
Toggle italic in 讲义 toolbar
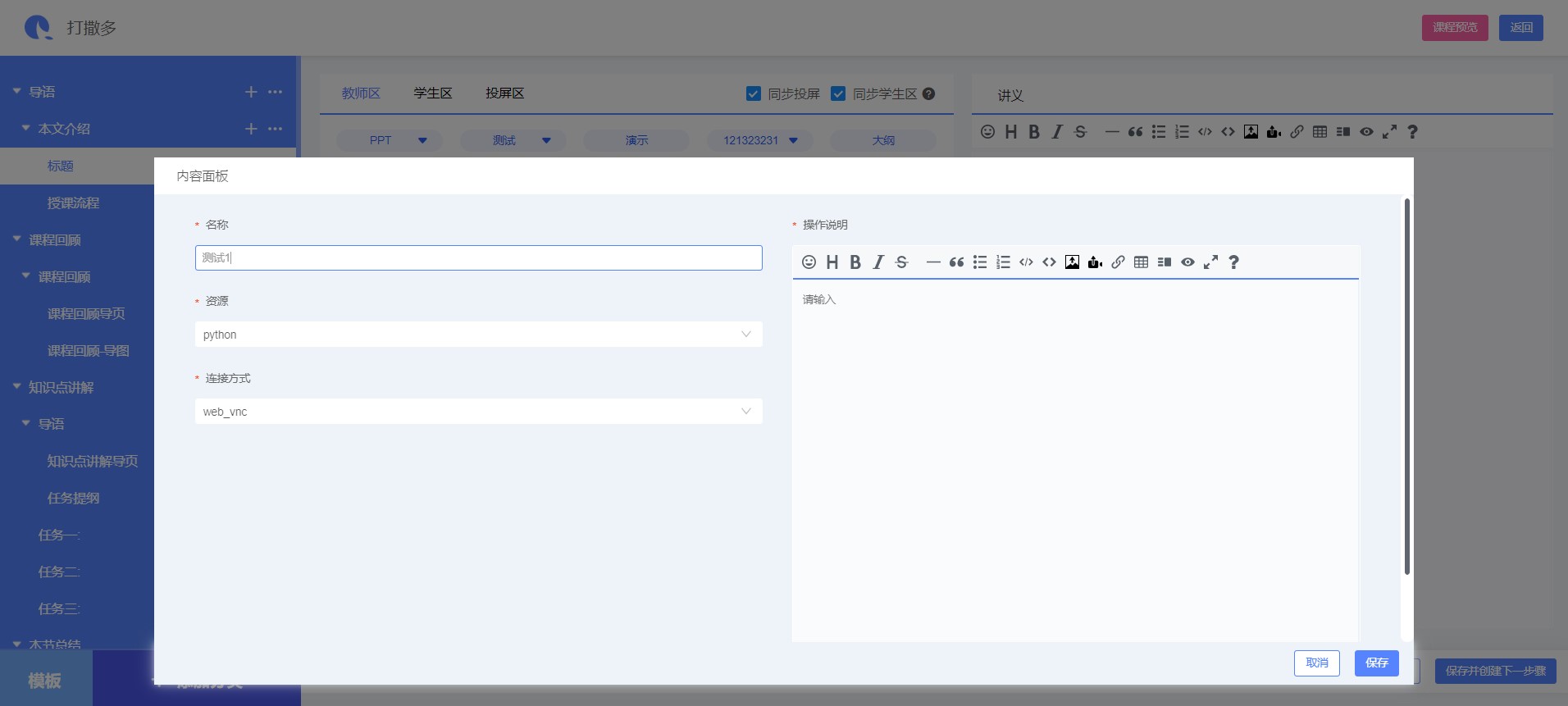click(x=1057, y=132)
